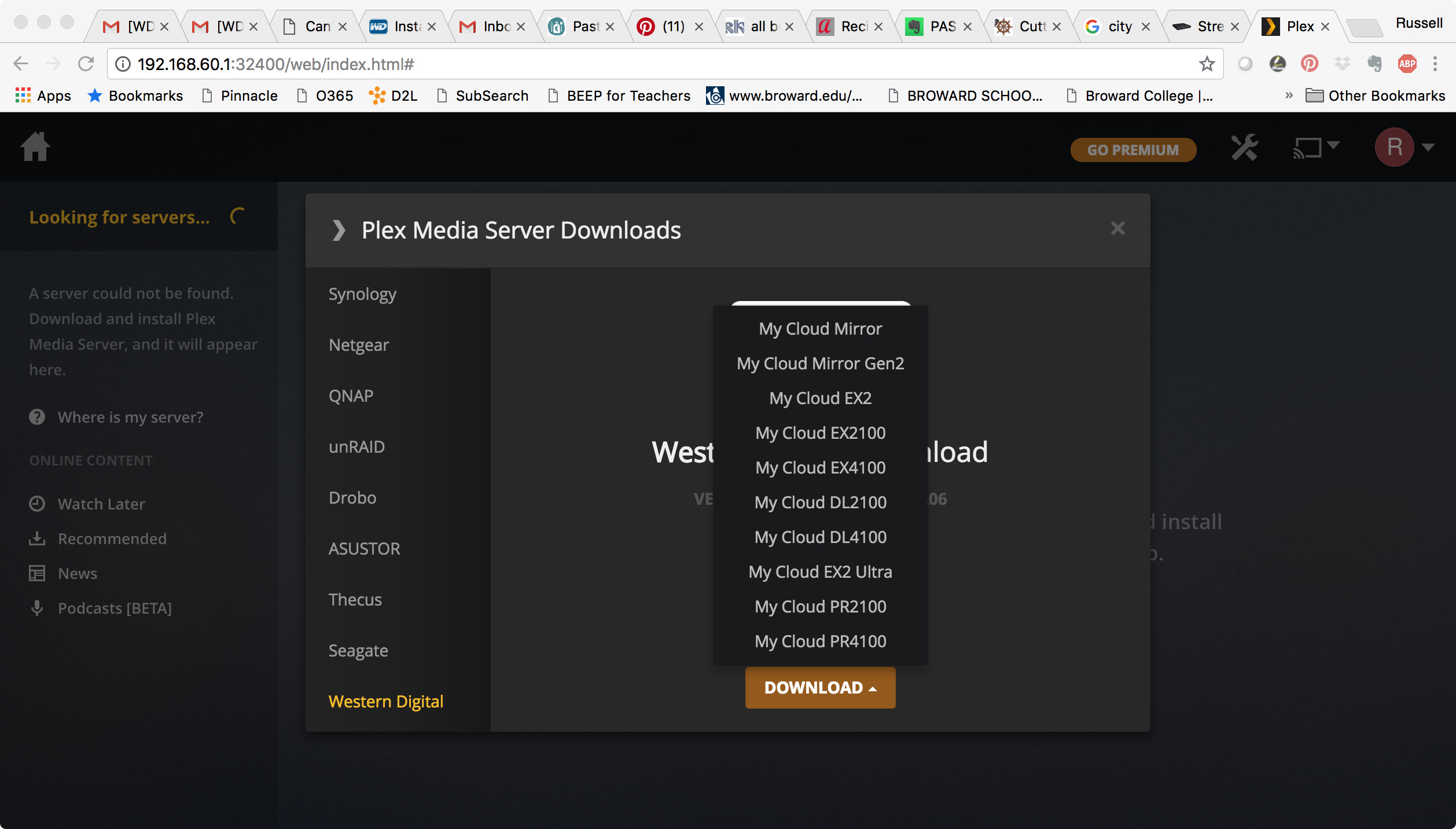Click the GO PREMIUM button
This screenshot has height=829, width=1456.
click(1133, 150)
